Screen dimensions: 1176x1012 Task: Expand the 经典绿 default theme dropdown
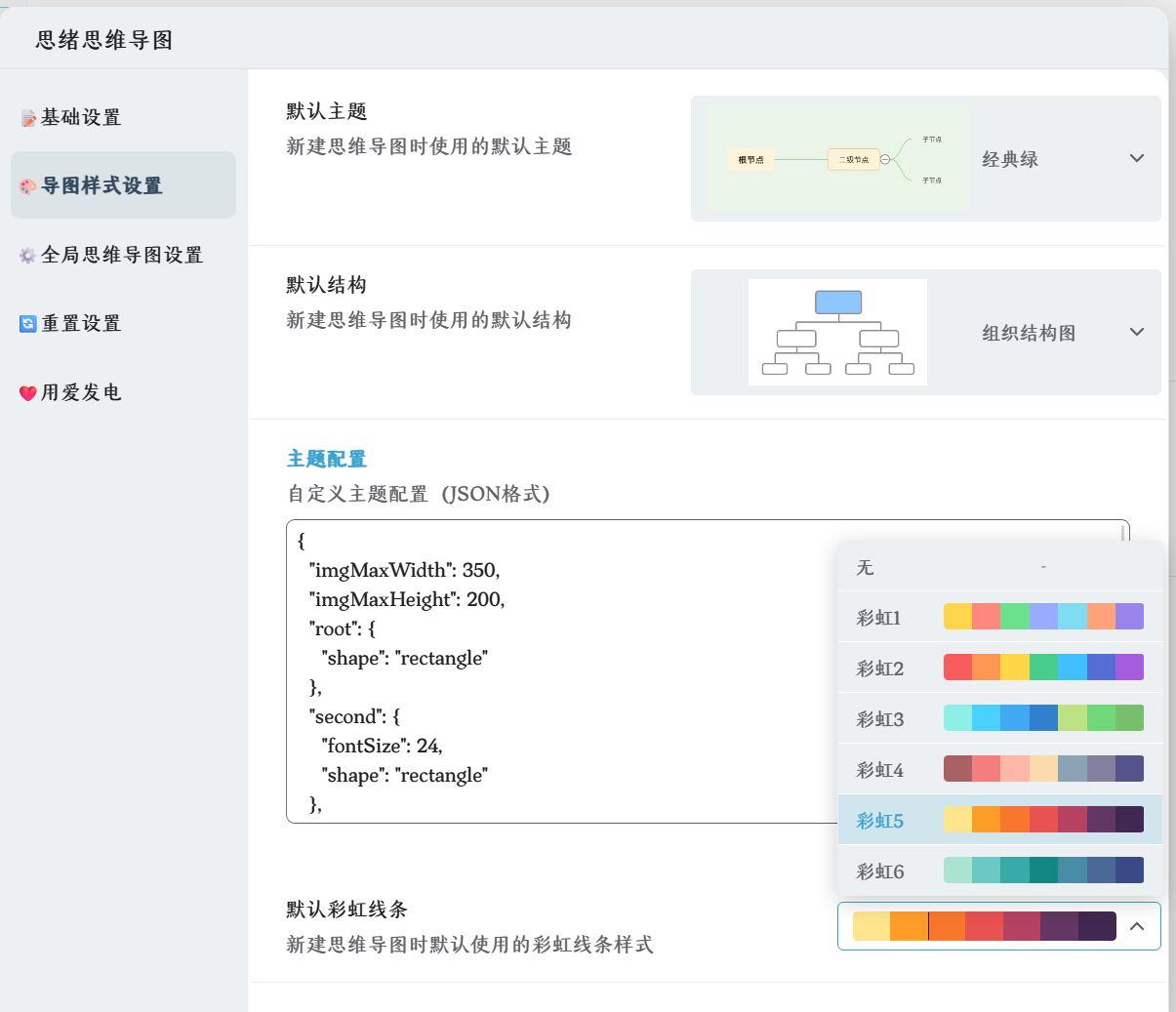click(1136, 158)
